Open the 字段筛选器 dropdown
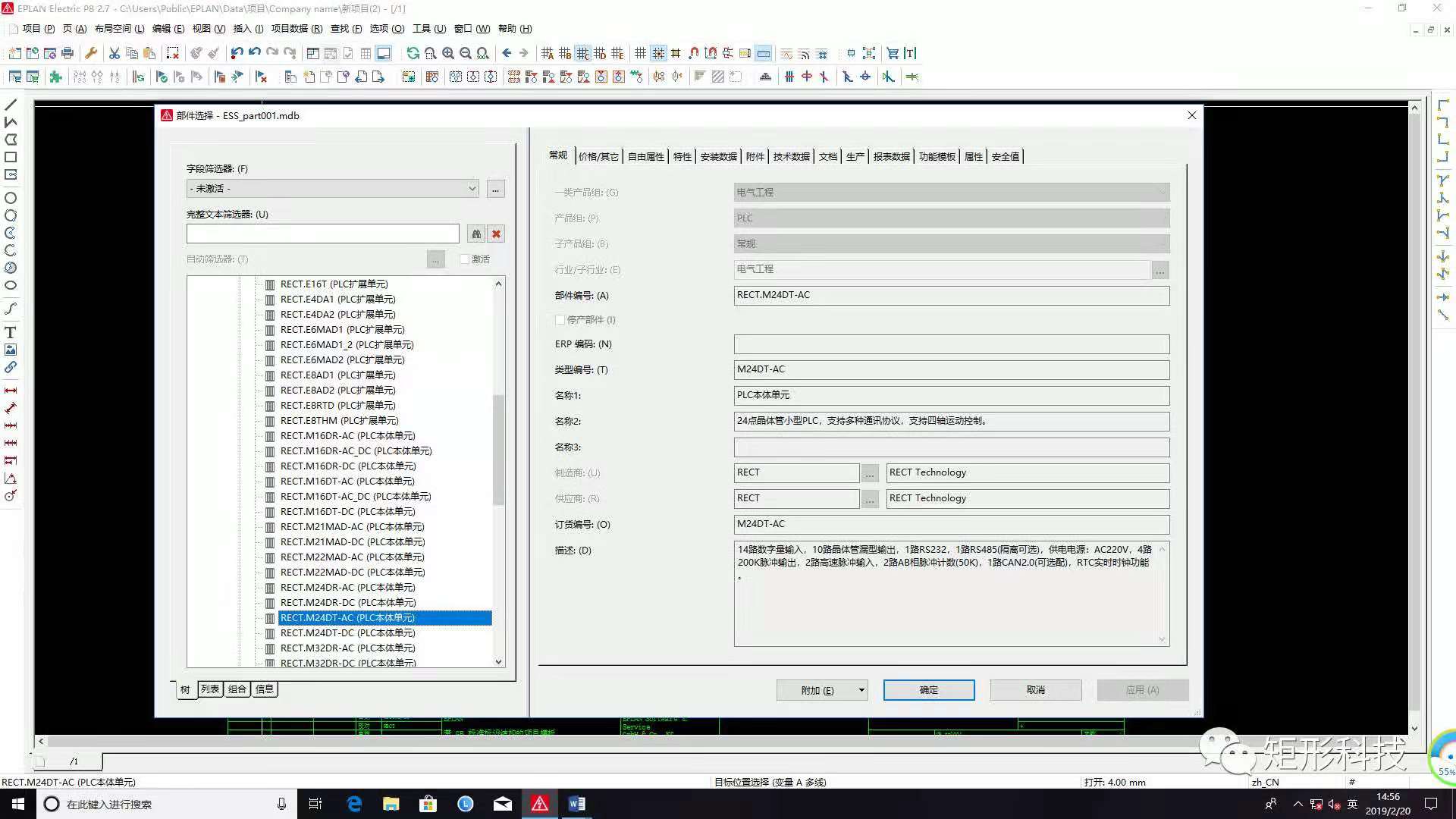The width and height of the screenshot is (1456, 819). click(333, 189)
